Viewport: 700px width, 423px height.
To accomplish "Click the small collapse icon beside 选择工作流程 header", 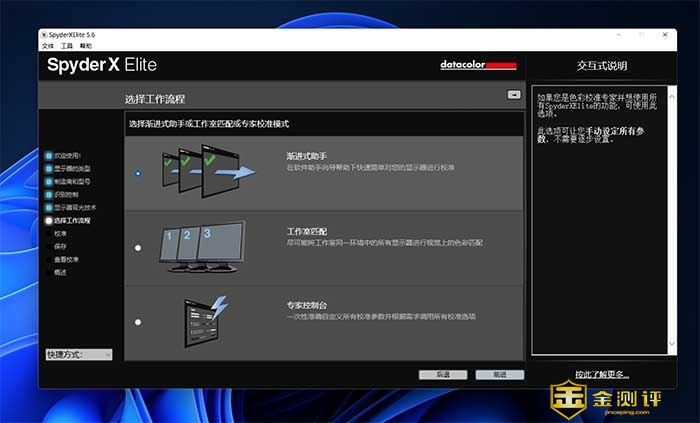I will tap(514, 95).
